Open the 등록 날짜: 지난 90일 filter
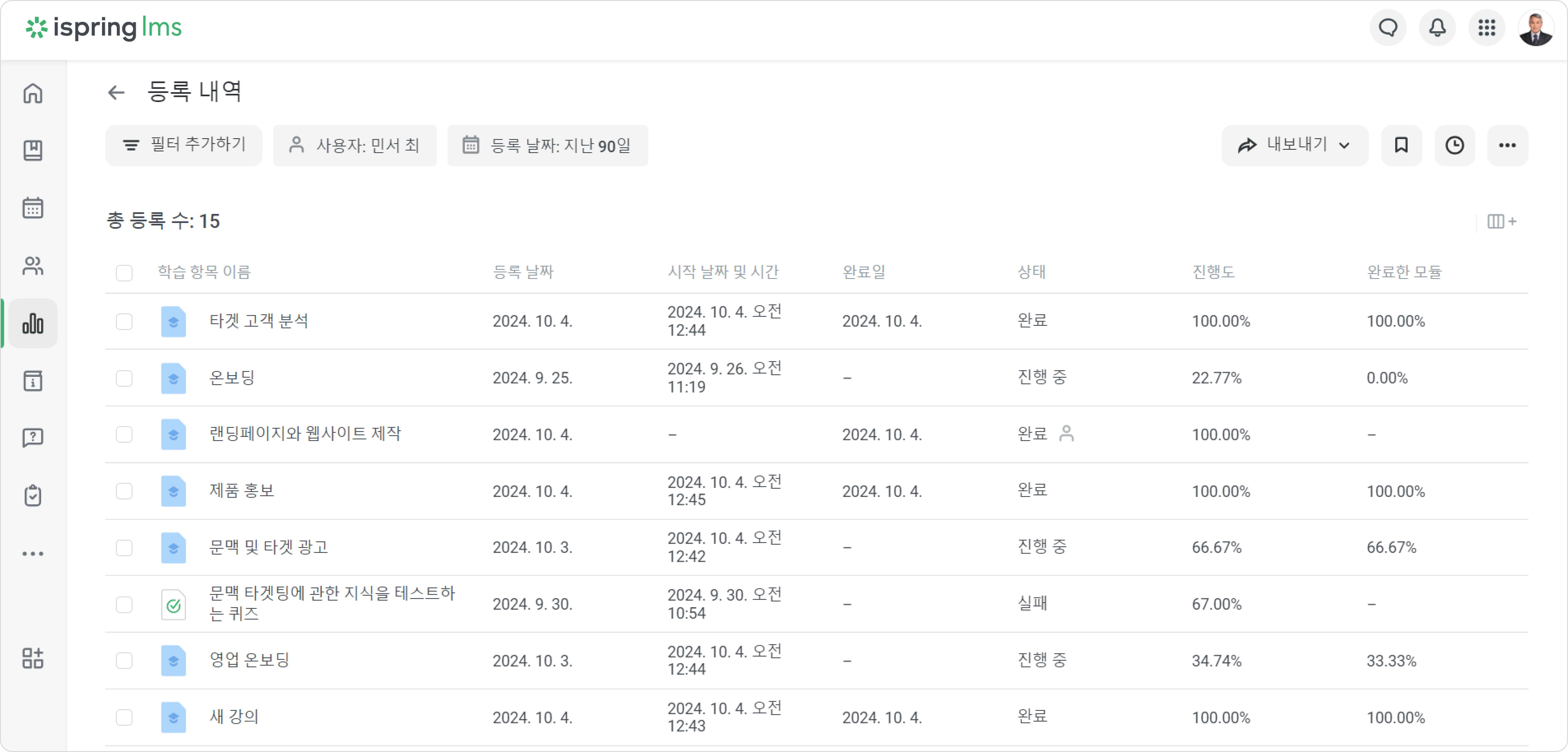Screen dimensions: 1568x752 point(548,146)
